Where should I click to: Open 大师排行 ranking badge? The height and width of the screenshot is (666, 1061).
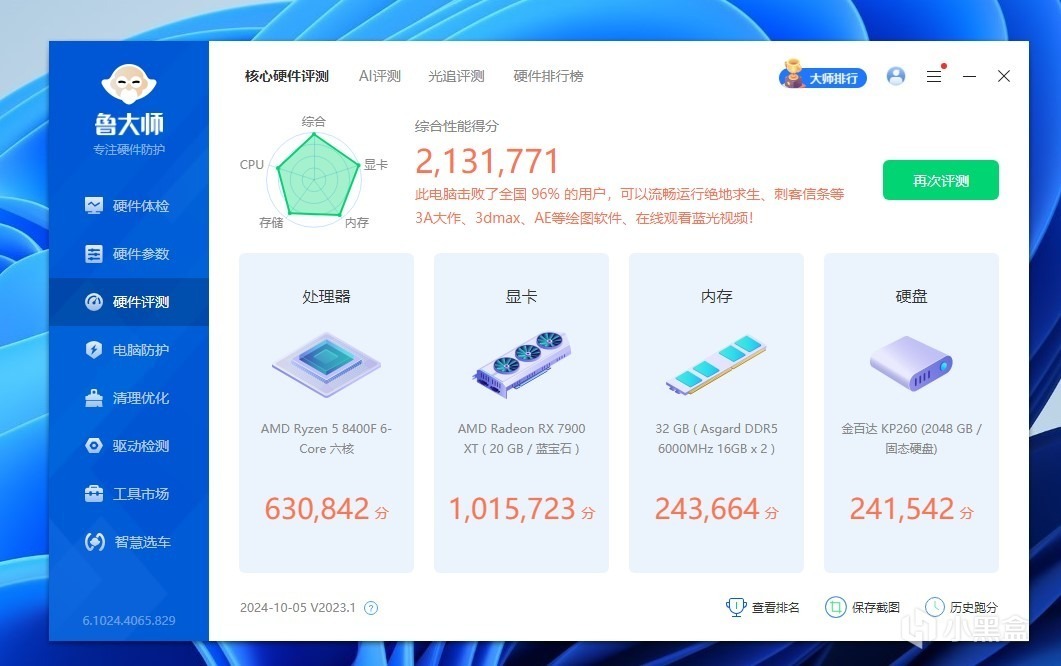(823, 76)
